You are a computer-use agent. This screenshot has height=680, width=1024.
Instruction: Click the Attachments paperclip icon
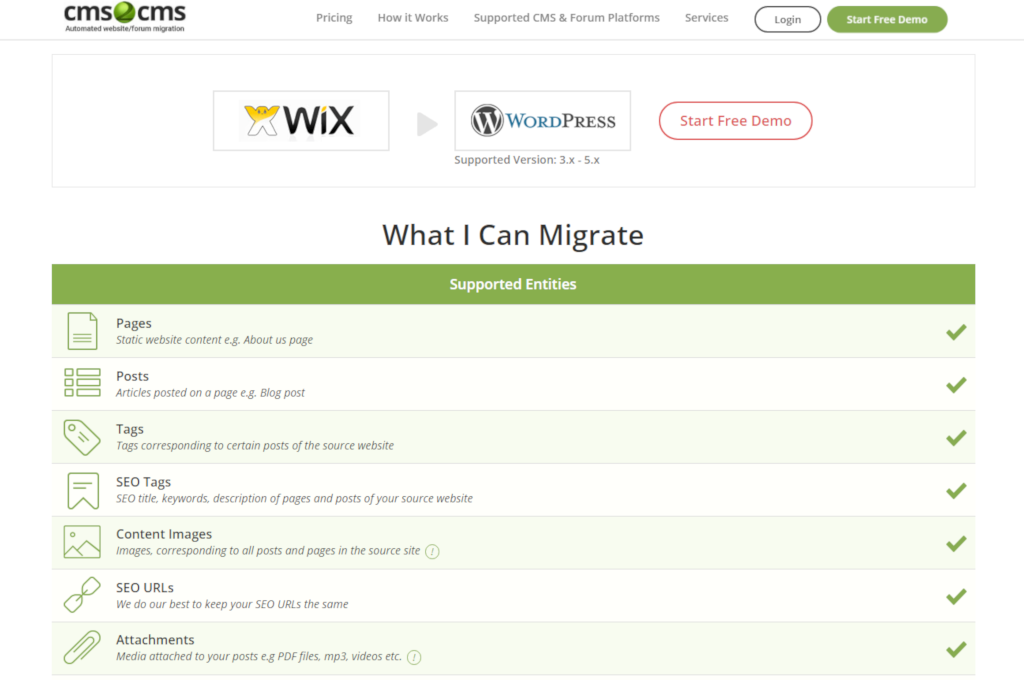82,647
